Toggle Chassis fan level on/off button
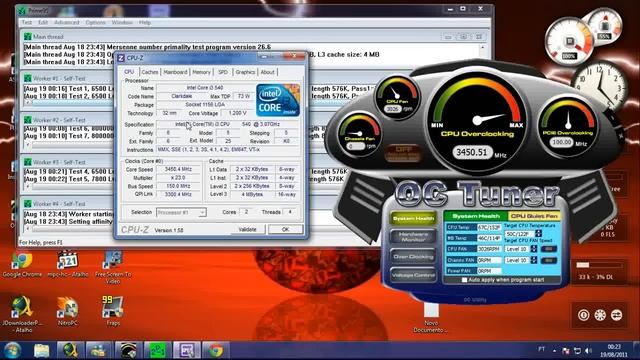Viewport: 640px width, 360px height. click(548, 260)
